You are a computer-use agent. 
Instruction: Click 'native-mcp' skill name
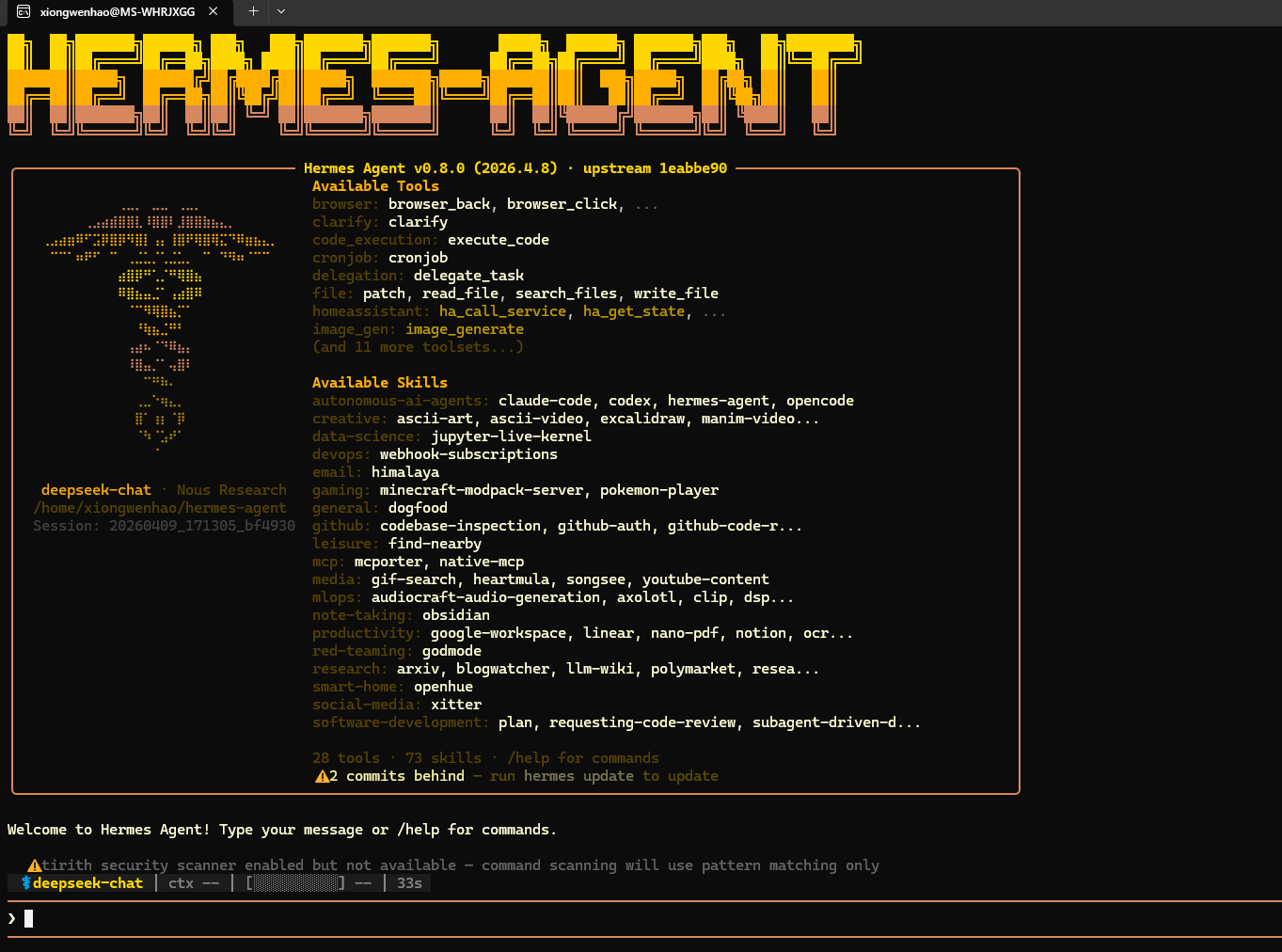(x=482, y=562)
